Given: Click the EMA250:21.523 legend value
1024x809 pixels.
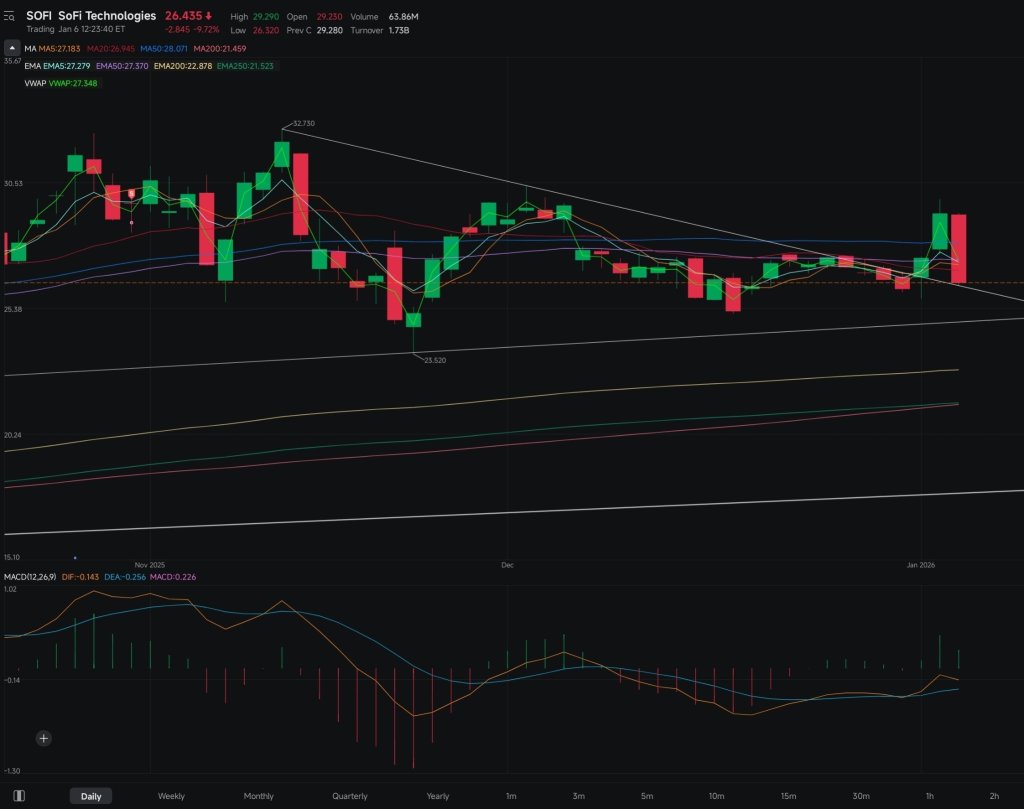Looking at the screenshot, I should (x=246, y=66).
